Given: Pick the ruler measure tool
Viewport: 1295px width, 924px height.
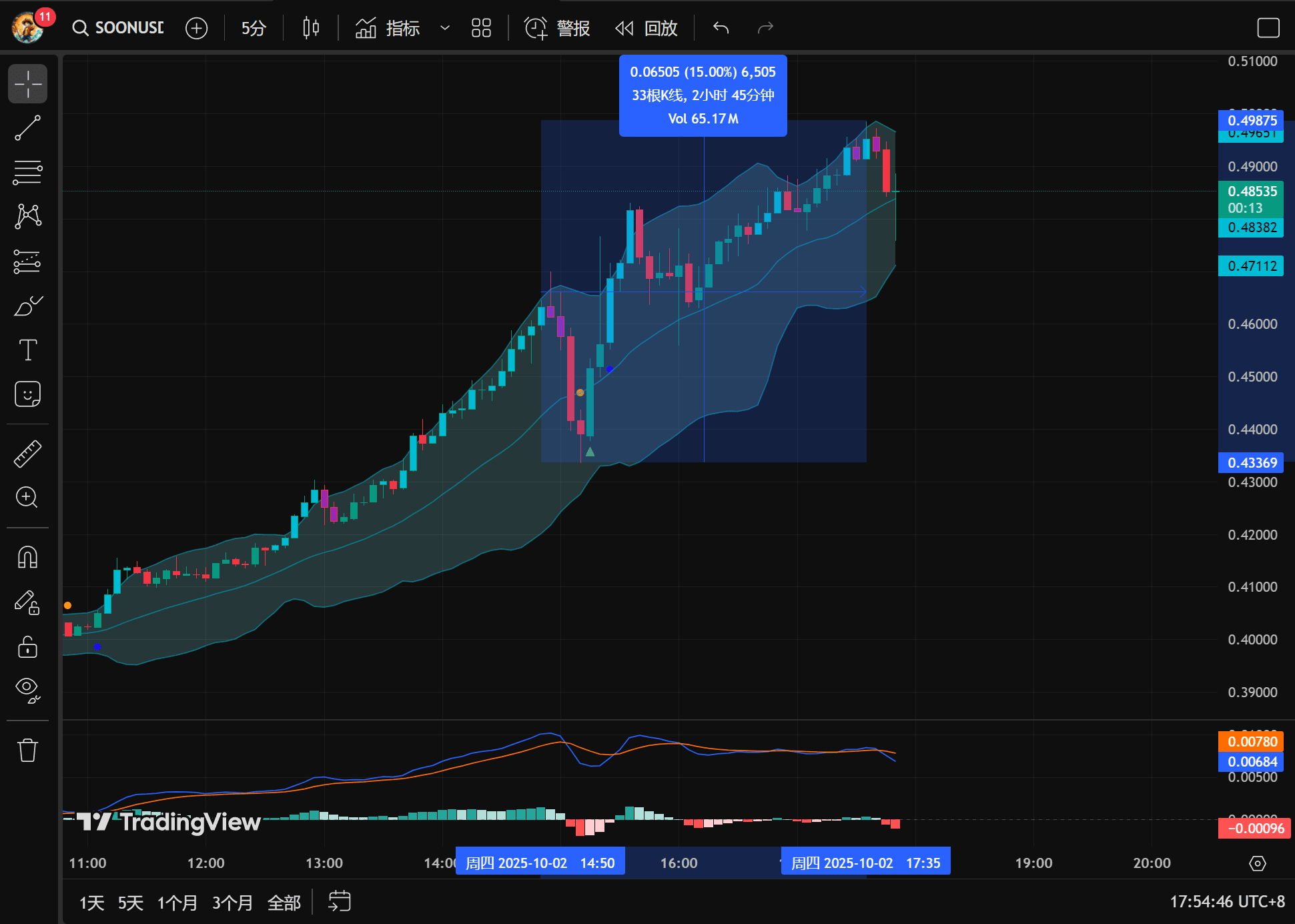Looking at the screenshot, I should coord(27,454).
